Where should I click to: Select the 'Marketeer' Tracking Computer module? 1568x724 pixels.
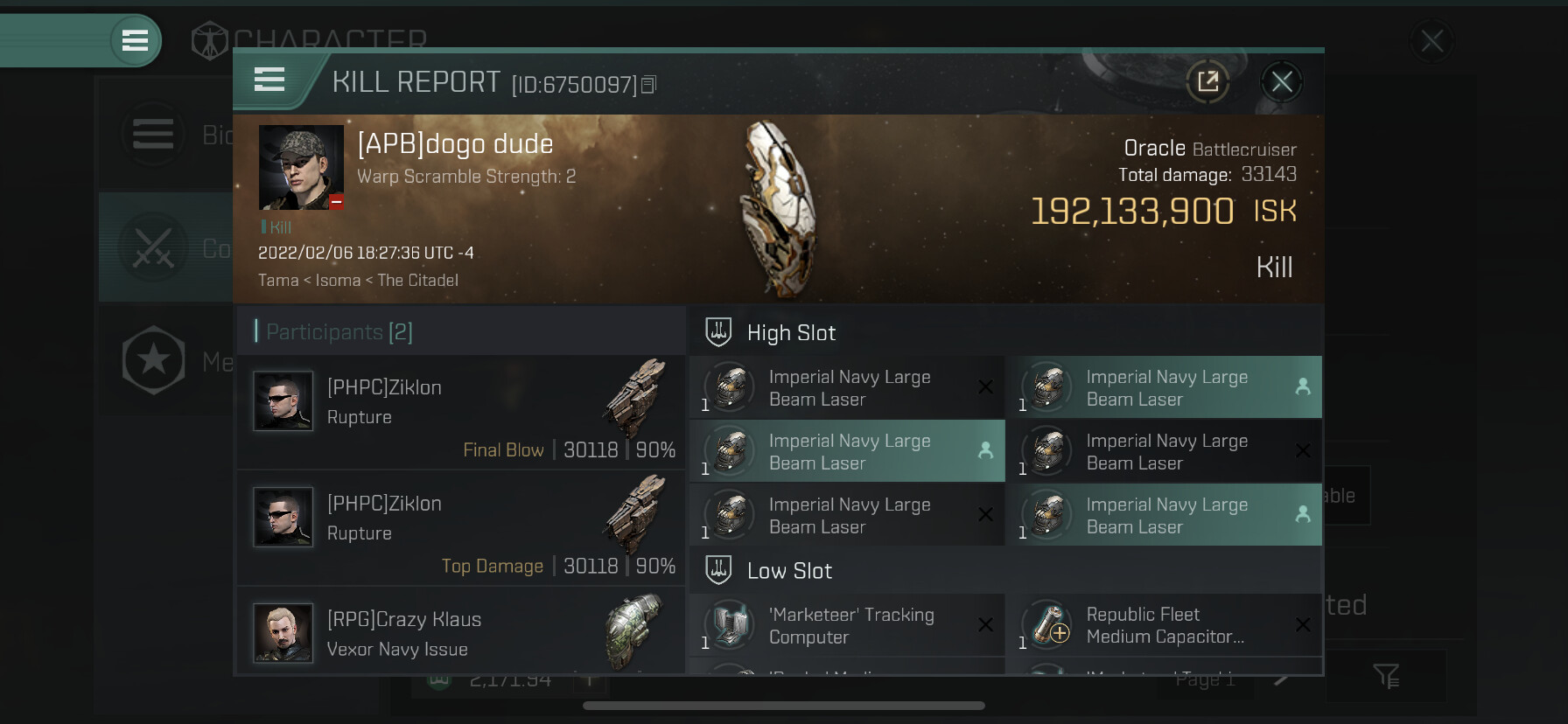847,625
